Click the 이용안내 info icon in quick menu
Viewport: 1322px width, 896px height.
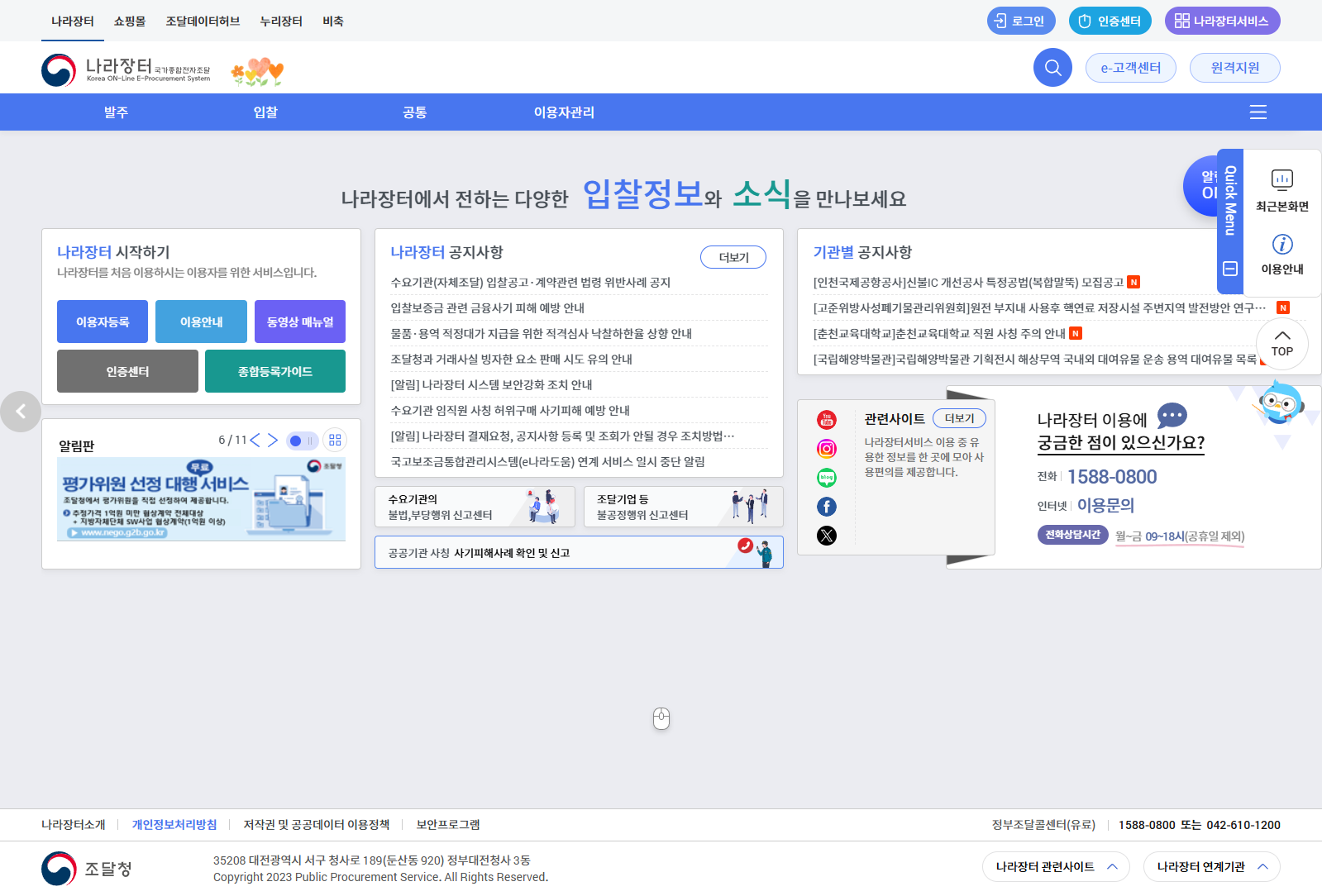tap(1282, 254)
